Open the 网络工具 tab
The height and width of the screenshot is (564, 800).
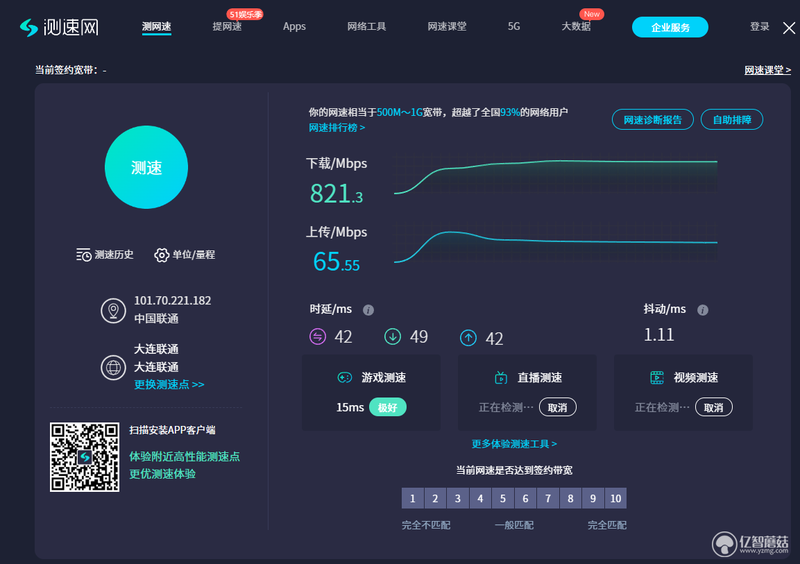coord(366,27)
